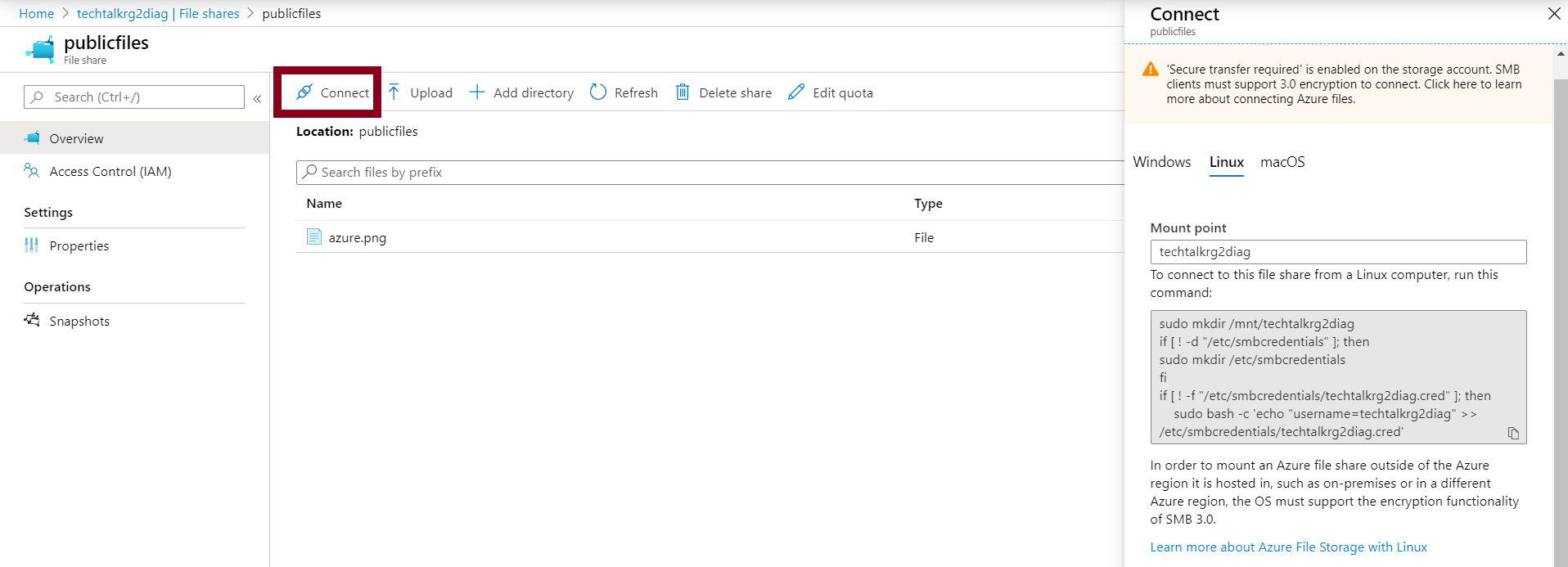Open the Connect panel from the toolbar
This screenshot has height=567, width=1568.
click(332, 92)
